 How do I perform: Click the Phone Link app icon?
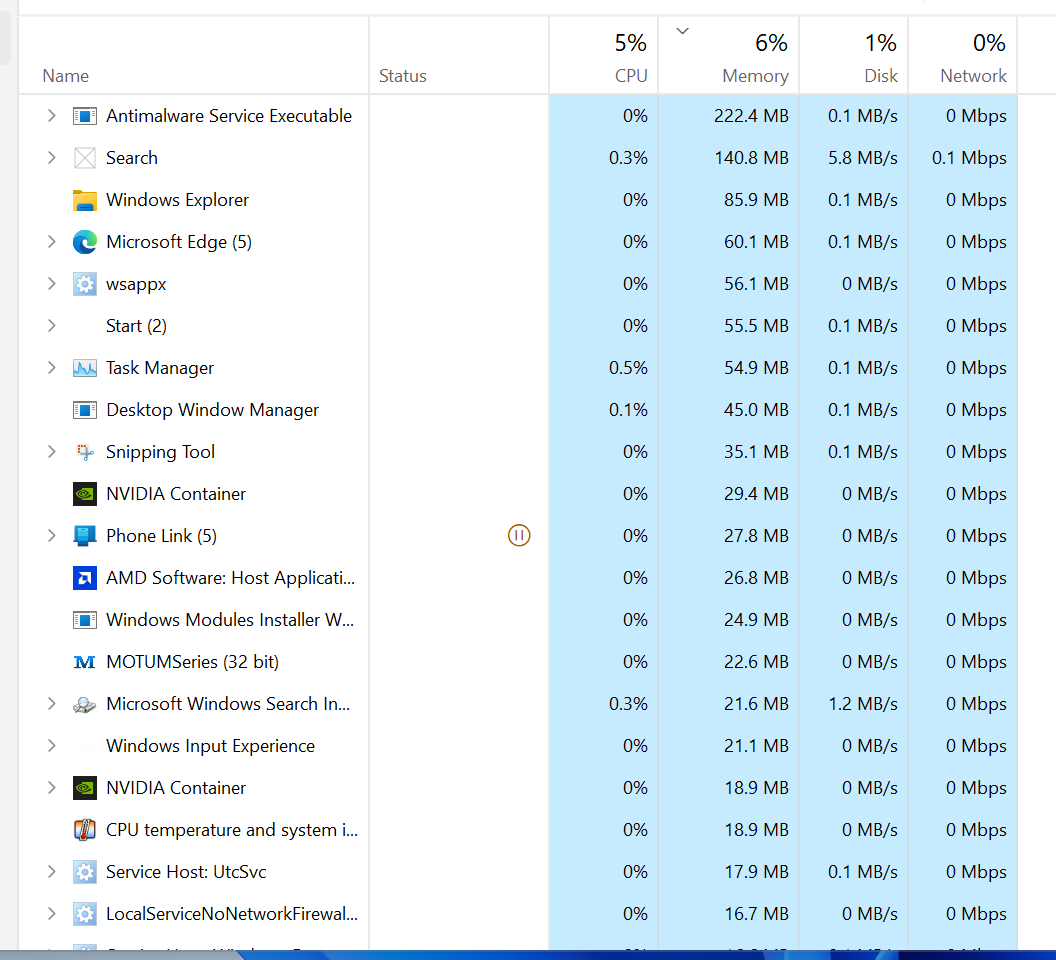coord(85,536)
